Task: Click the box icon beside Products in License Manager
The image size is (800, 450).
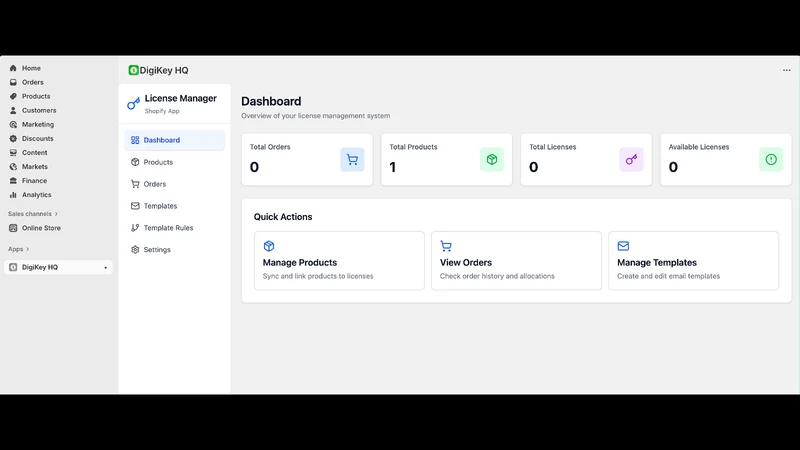Action: pyautogui.click(x=135, y=162)
